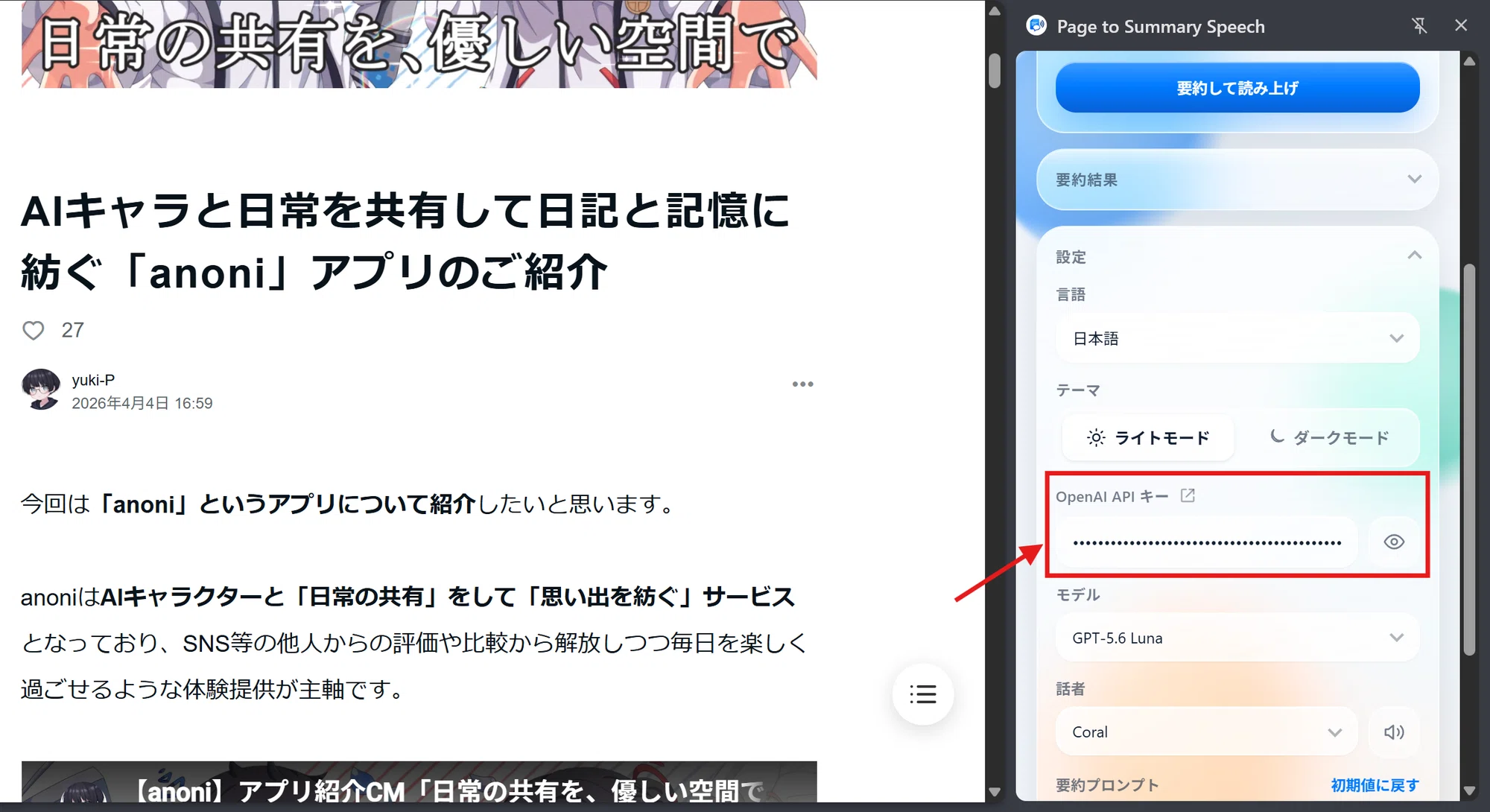The width and height of the screenshot is (1490, 812).
Task: Switch to ダークモード theme
Action: pyautogui.click(x=1329, y=438)
